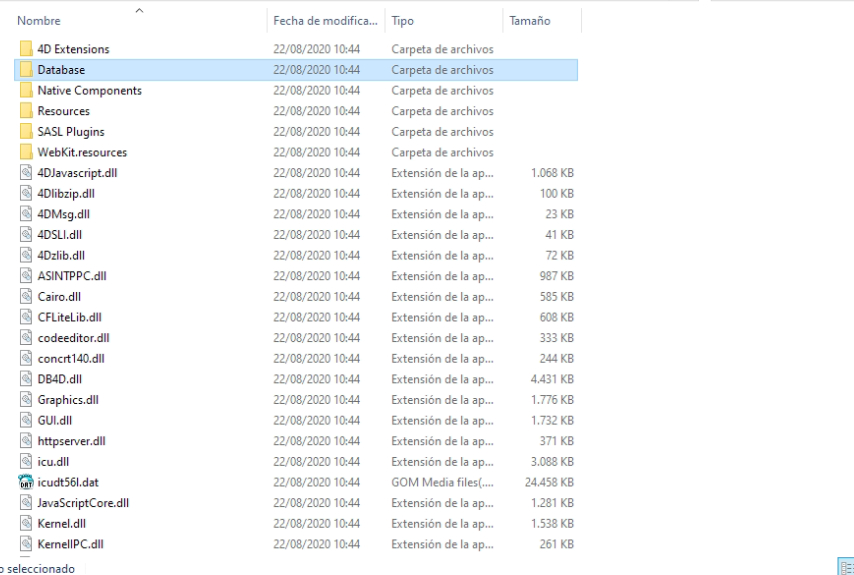Viewport: 854px width, 575px height.
Task: Click the 4Dzlib.dll file icon
Action: pos(26,255)
